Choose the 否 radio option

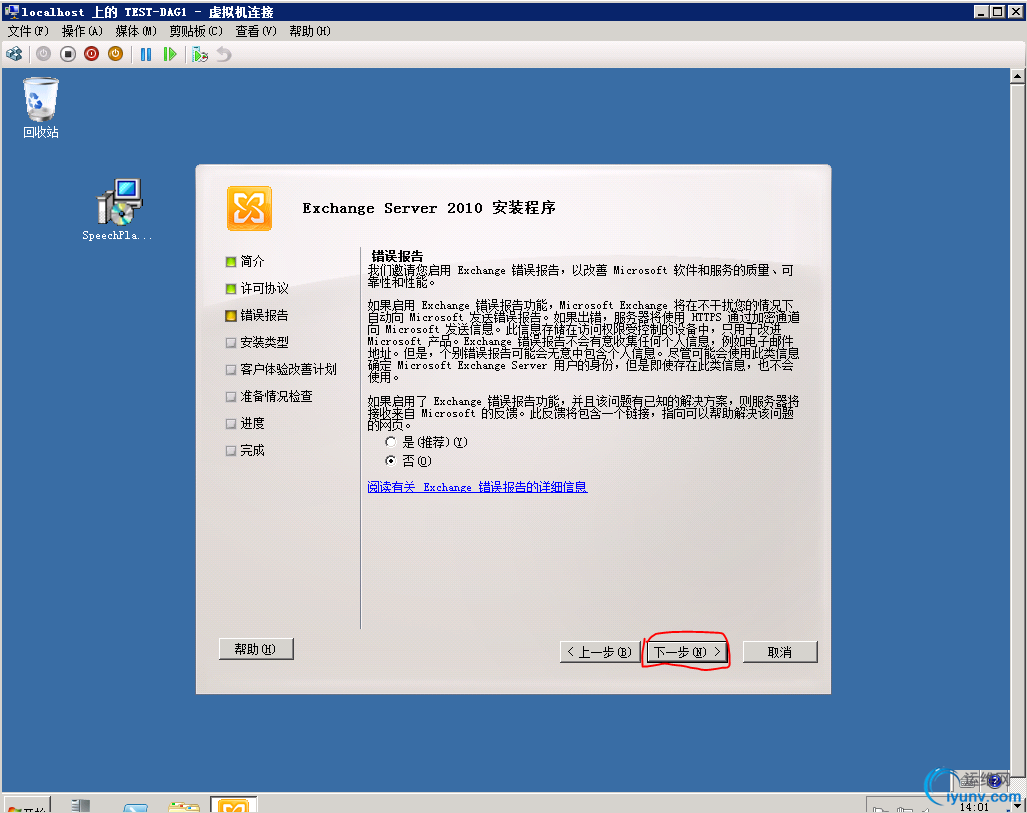tap(391, 461)
